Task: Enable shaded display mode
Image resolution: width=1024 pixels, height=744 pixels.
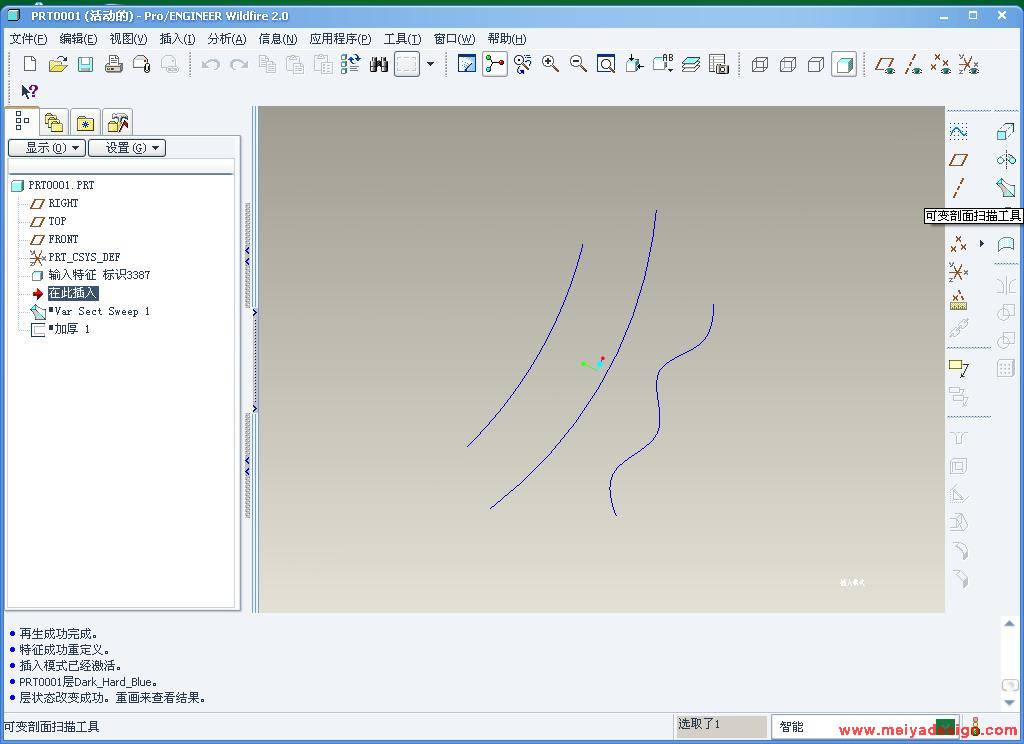Action: pyautogui.click(x=844, y=64)
